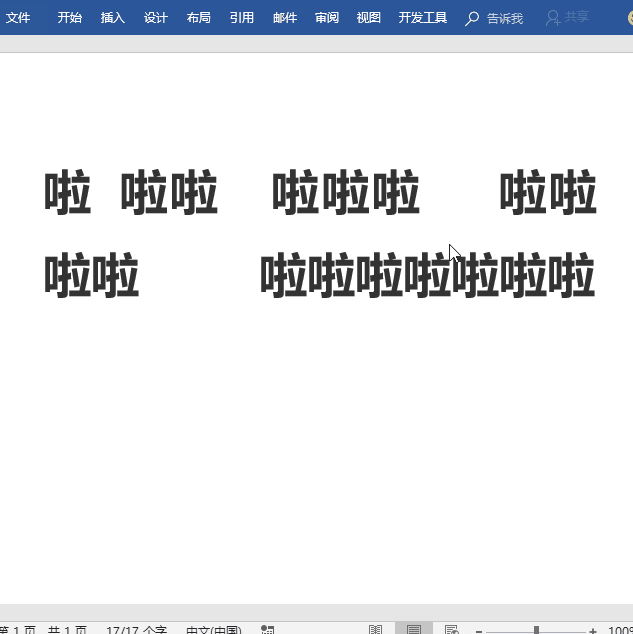Screen dimensions: 633x634
Task: Switch to the 开始 ribbon tab
Action: 70,17
